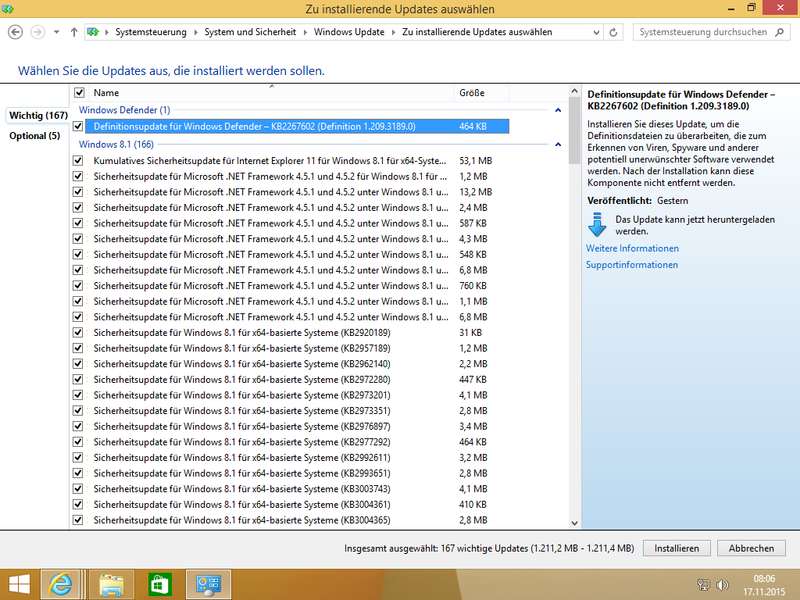800x600 pixels.
Task: Open recent locations dropdown arrow
Action: (x=56, y=32)
